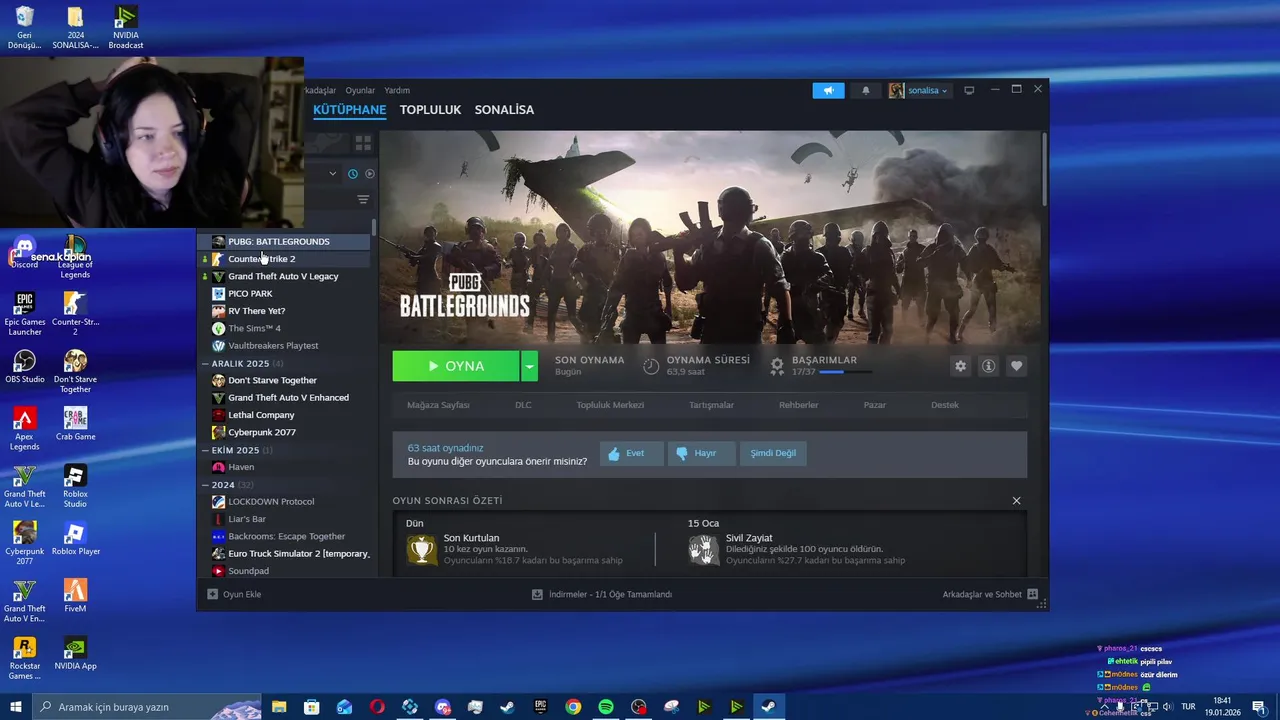This screenshot has width=1280, height=720.
Task: Open the Steam notifications bell
Action: [866, 90]
